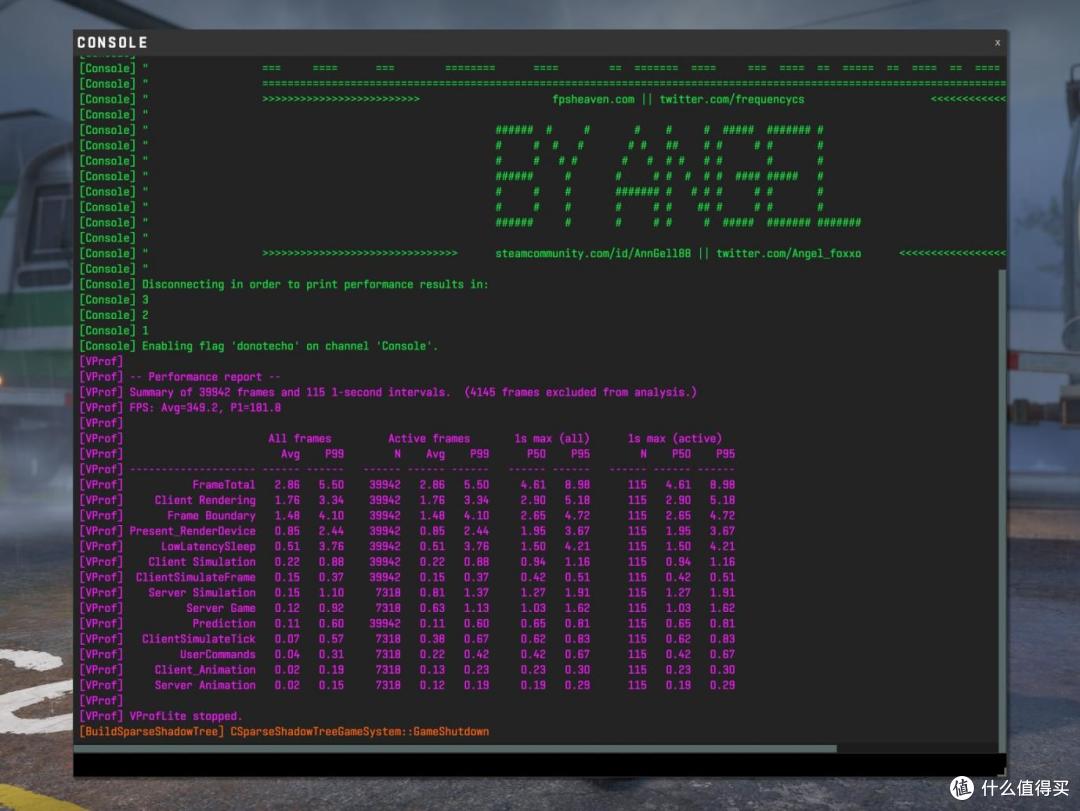This screenshot has height=811, width=1080.
Task: Click 'fpsheaven.com || twitter.com/frequencycs' line
Action: pyautogui.click(x=678, y=99)
